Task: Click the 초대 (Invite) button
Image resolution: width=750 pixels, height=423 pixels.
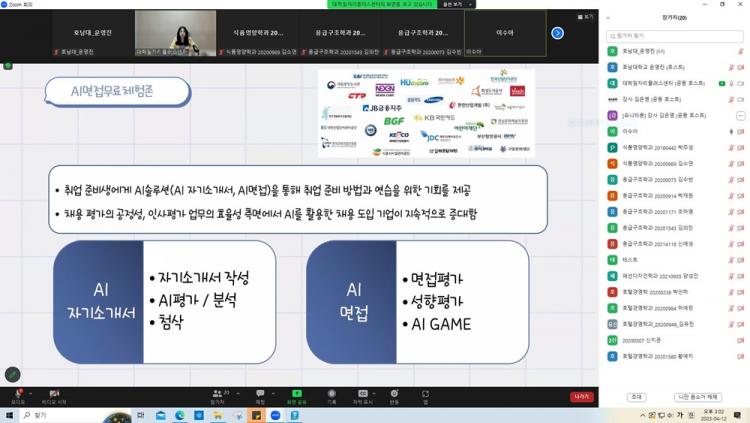Action: (636, 397)
